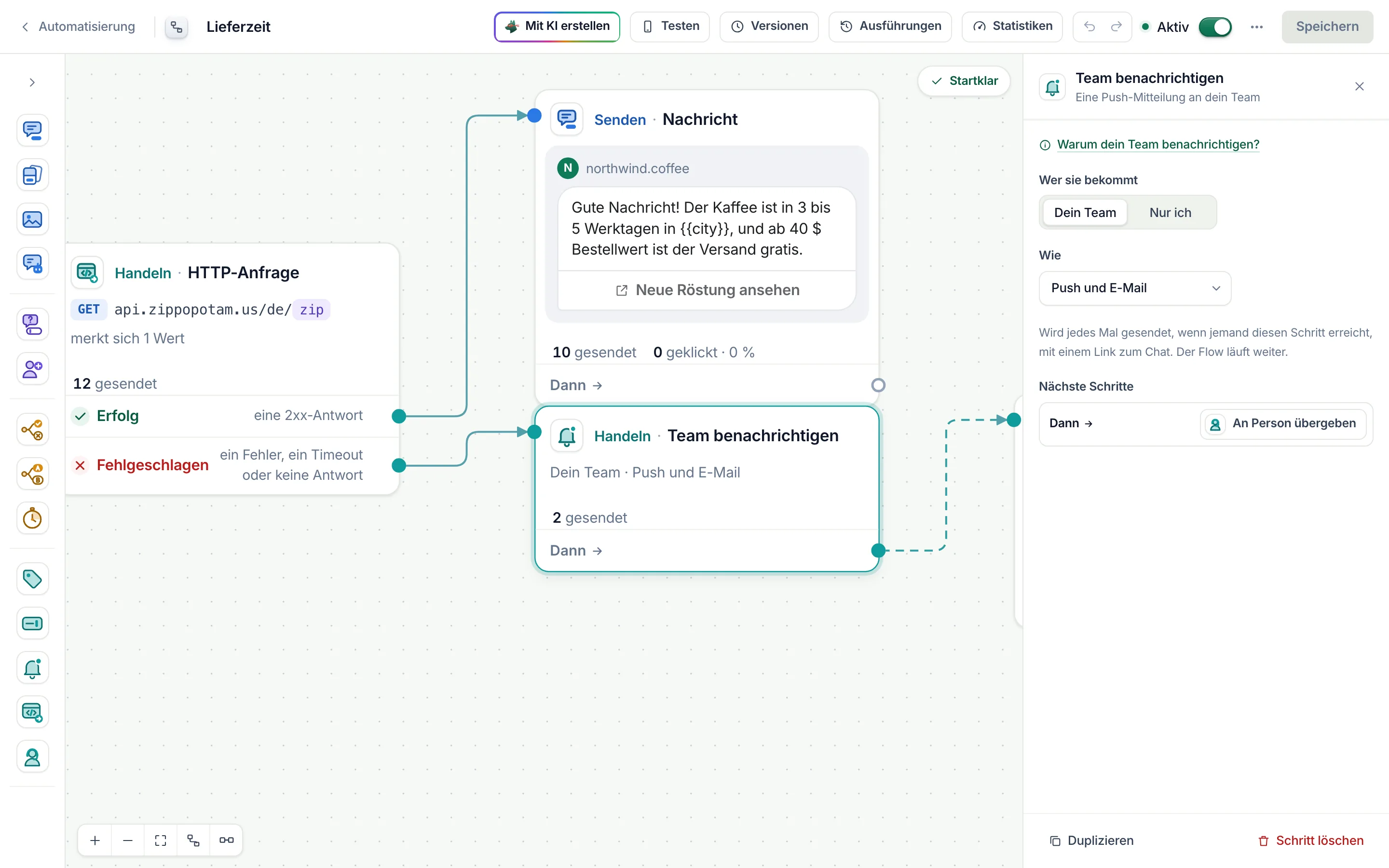Zoom out of the canvas
Image resolution: width=1389 pixels, height=868 pixels.
(x=128, y=841)
